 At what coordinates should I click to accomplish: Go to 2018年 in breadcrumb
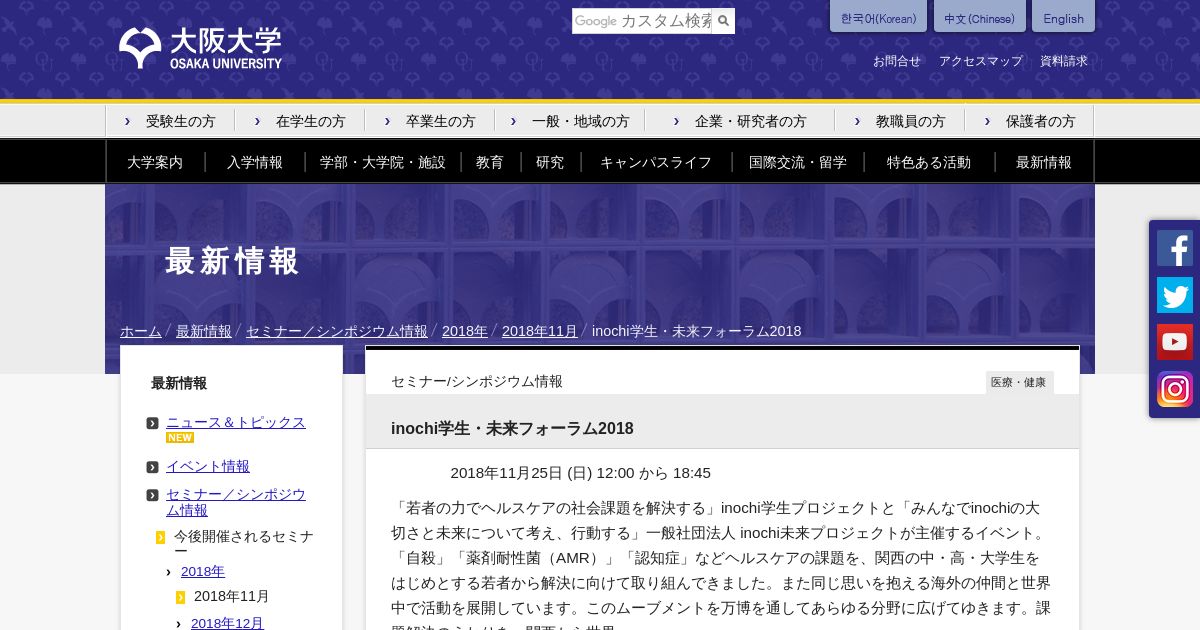coord(465,331)
